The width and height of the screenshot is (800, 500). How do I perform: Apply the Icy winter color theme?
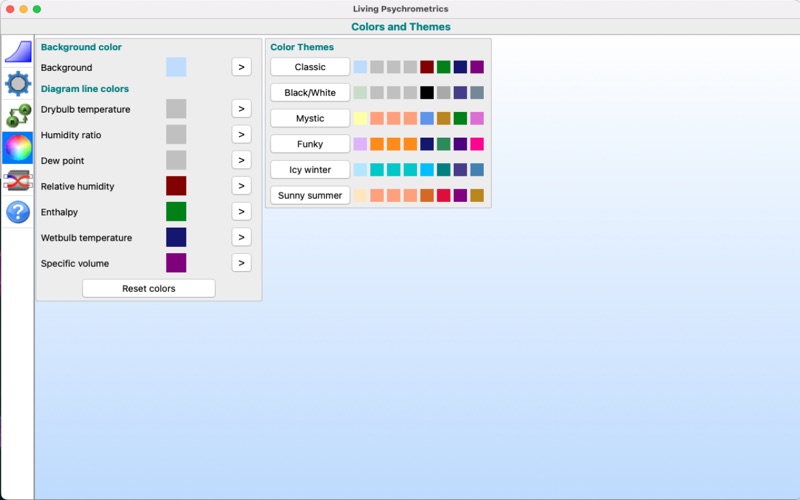(x=310, y=169)
